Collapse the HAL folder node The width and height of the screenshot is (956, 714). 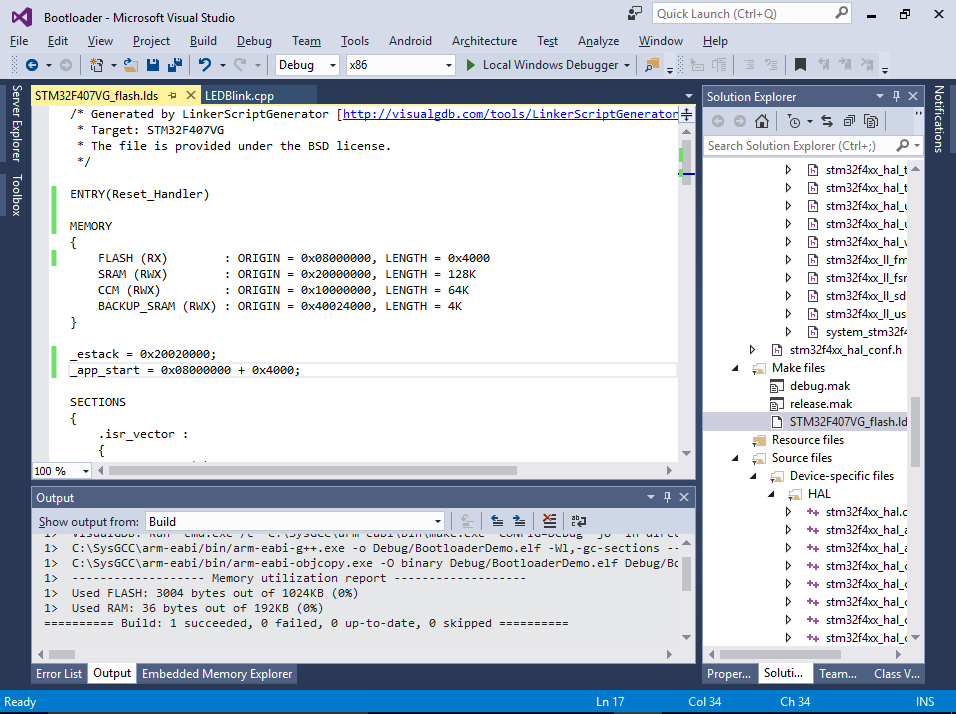point(771,494)
